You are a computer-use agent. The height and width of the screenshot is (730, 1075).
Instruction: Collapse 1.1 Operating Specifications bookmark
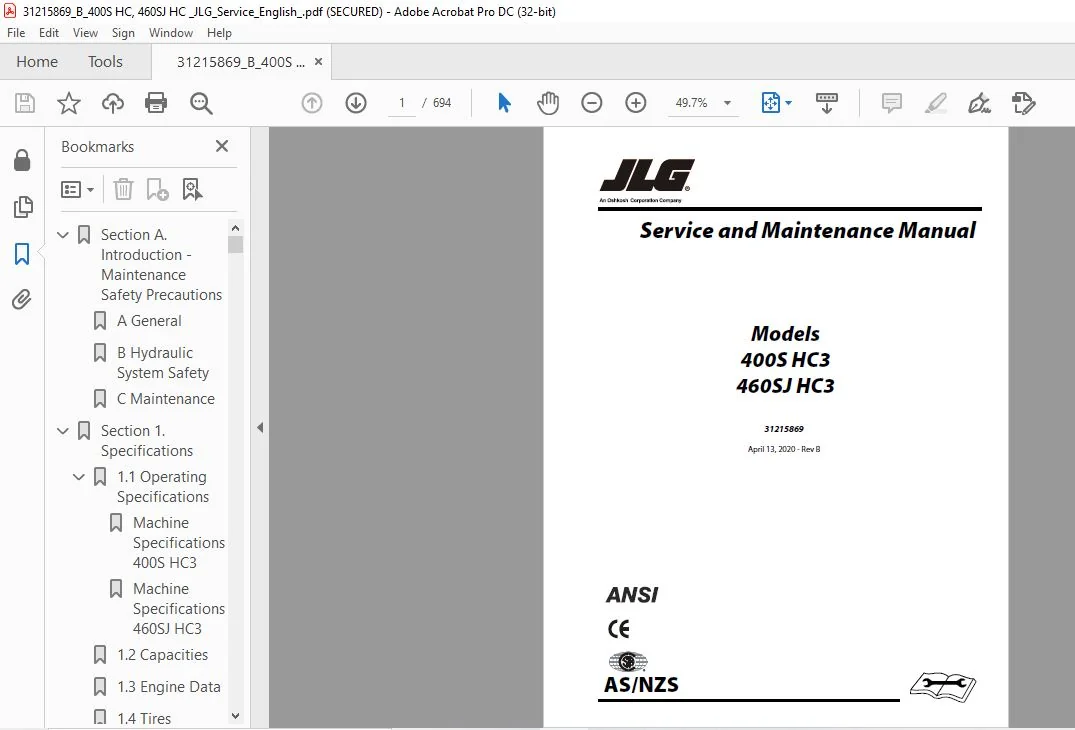[x=79, y=477]
